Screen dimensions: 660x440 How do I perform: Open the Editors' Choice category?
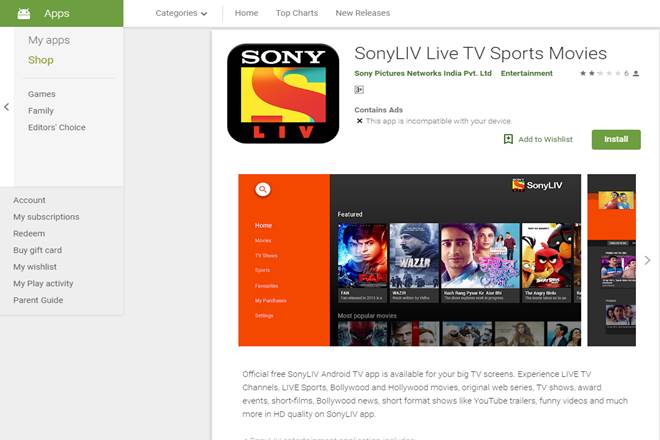57,127
